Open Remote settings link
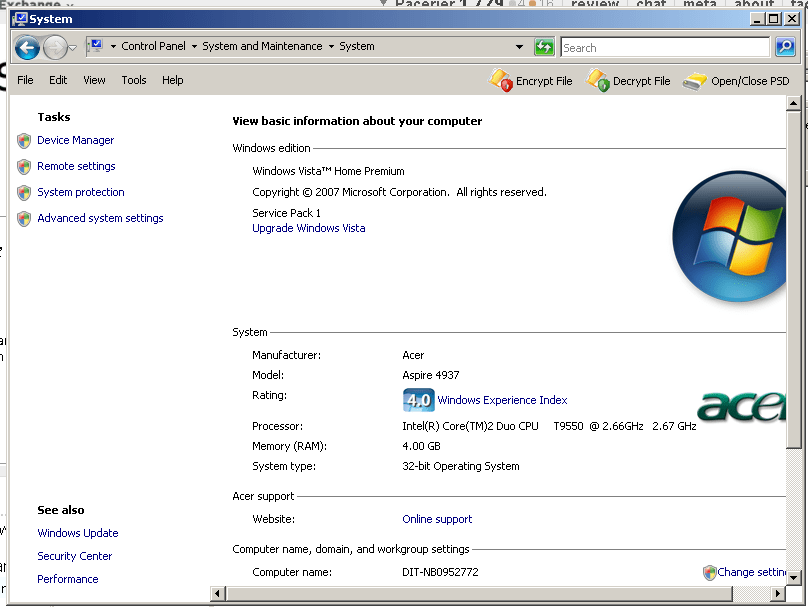 76,166
